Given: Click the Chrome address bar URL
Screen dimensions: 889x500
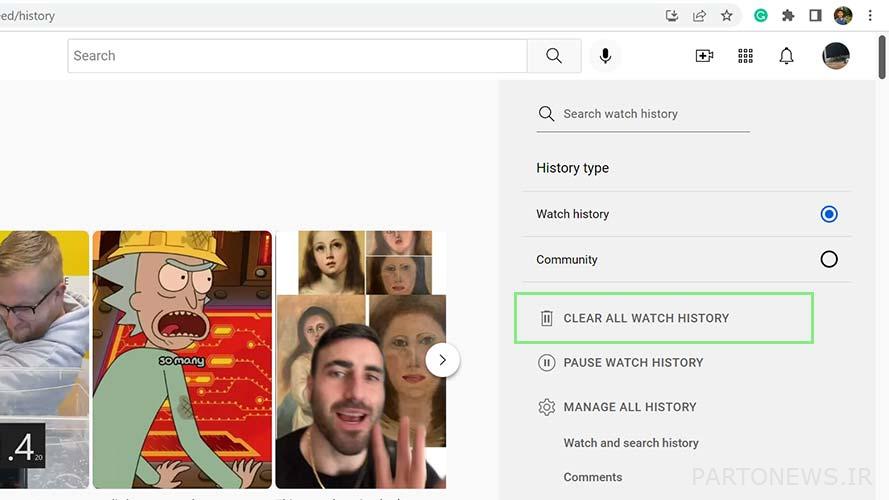Looking at the screenshot, I should (x=27, y=16).
